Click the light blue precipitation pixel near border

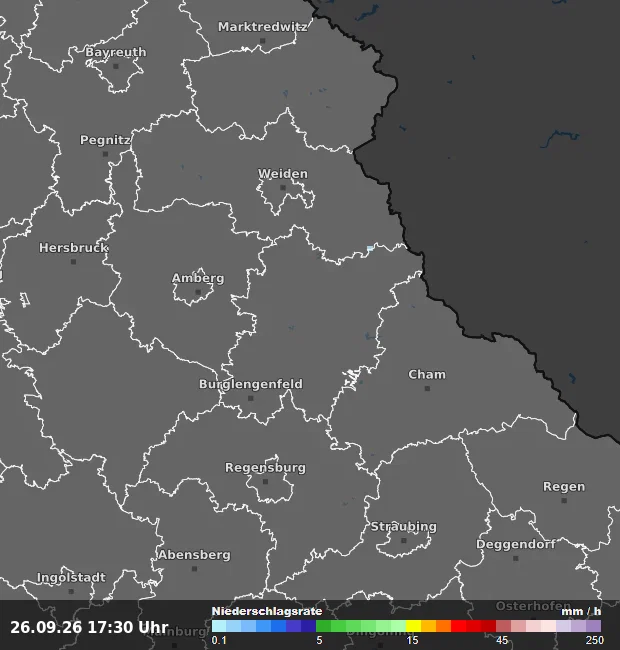(370, 248)
